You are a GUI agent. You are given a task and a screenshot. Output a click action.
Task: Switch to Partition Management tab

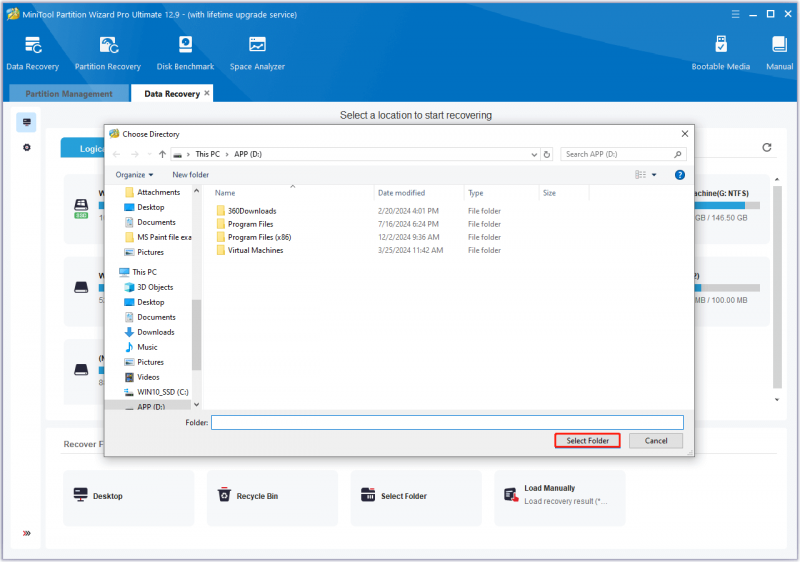[69, 94]
